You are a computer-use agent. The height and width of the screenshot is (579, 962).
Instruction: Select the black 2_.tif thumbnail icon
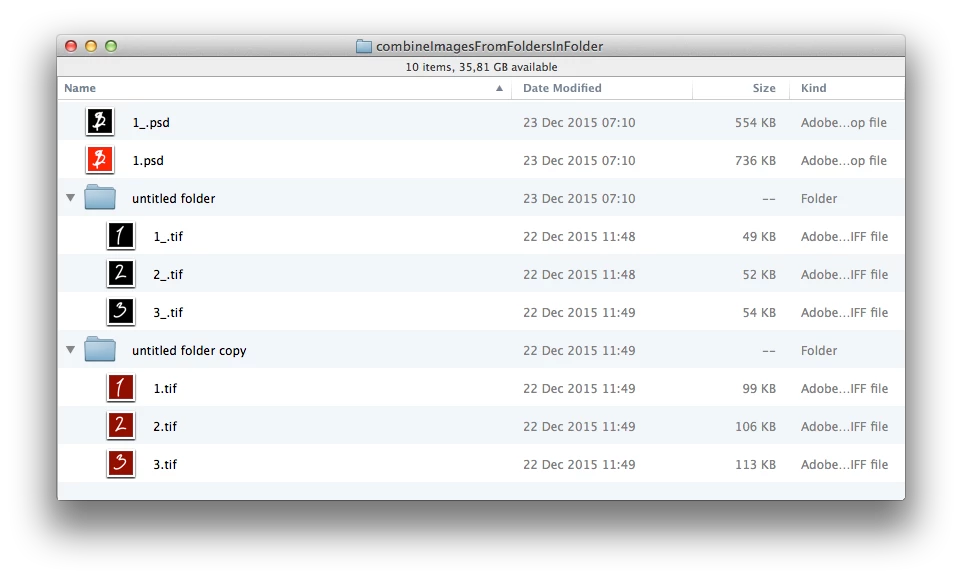tap(121, 274)
